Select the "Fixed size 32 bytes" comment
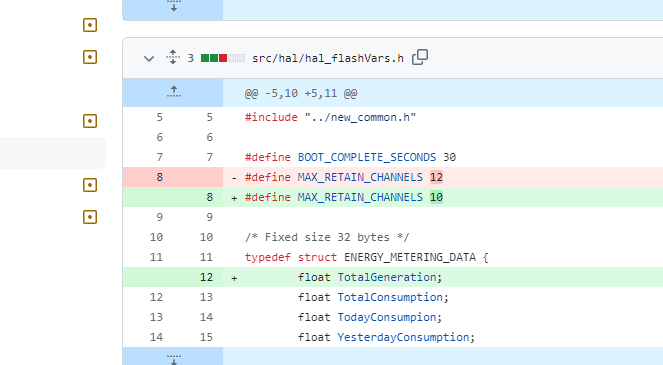Image resolution: width=663 pixels, height=365 pixels. (327, 237)
